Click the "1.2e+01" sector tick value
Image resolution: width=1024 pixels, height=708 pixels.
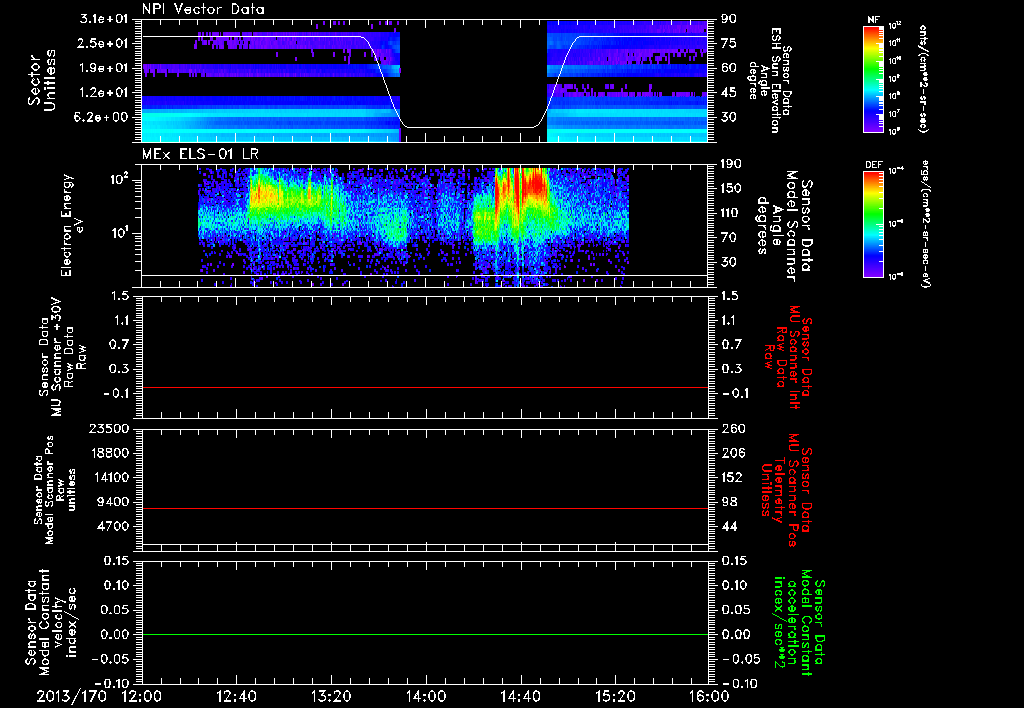[x=104, y=93]
